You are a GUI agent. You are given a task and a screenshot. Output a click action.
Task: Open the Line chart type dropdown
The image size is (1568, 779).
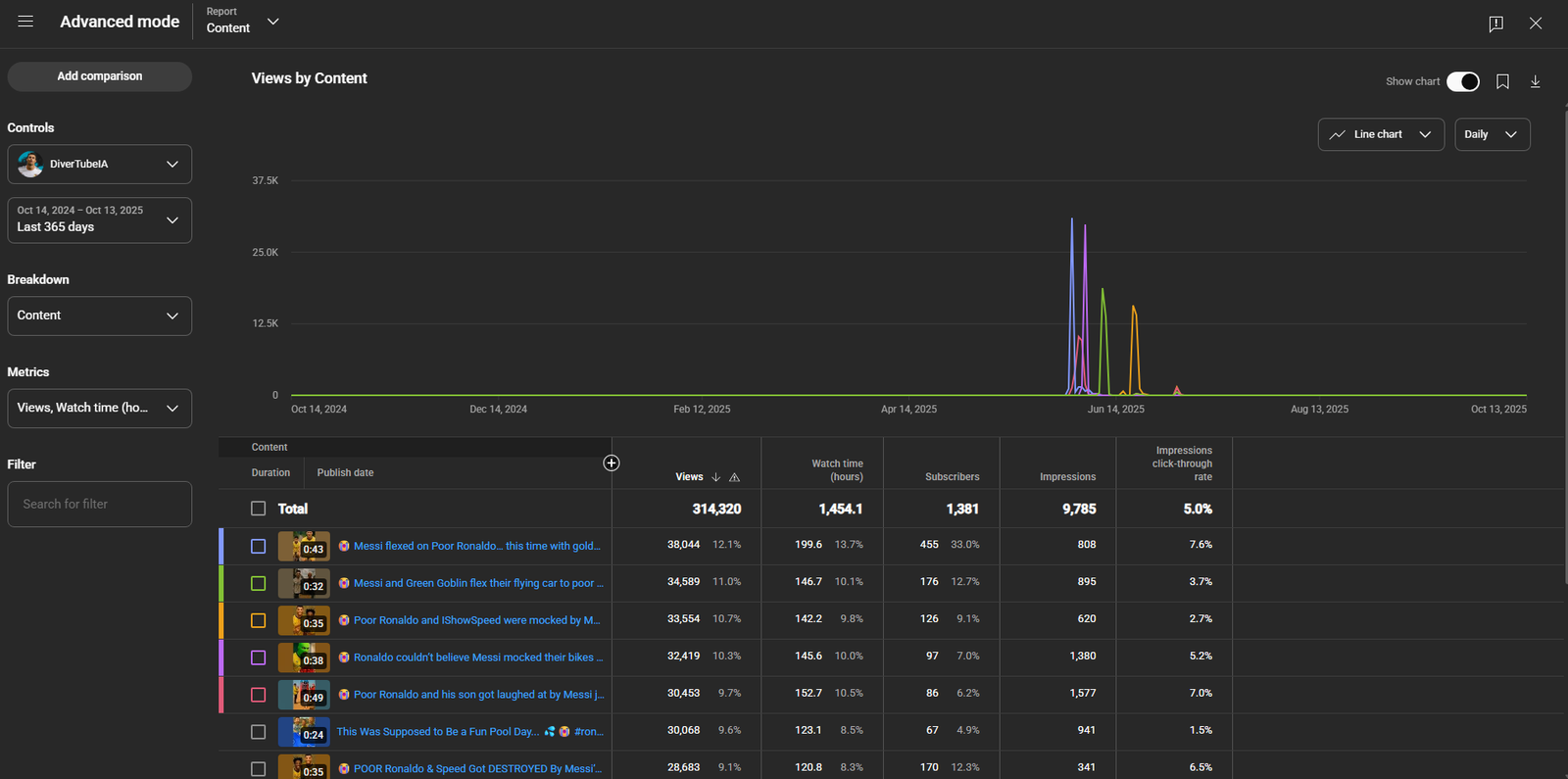click(x=1381, y=134)
